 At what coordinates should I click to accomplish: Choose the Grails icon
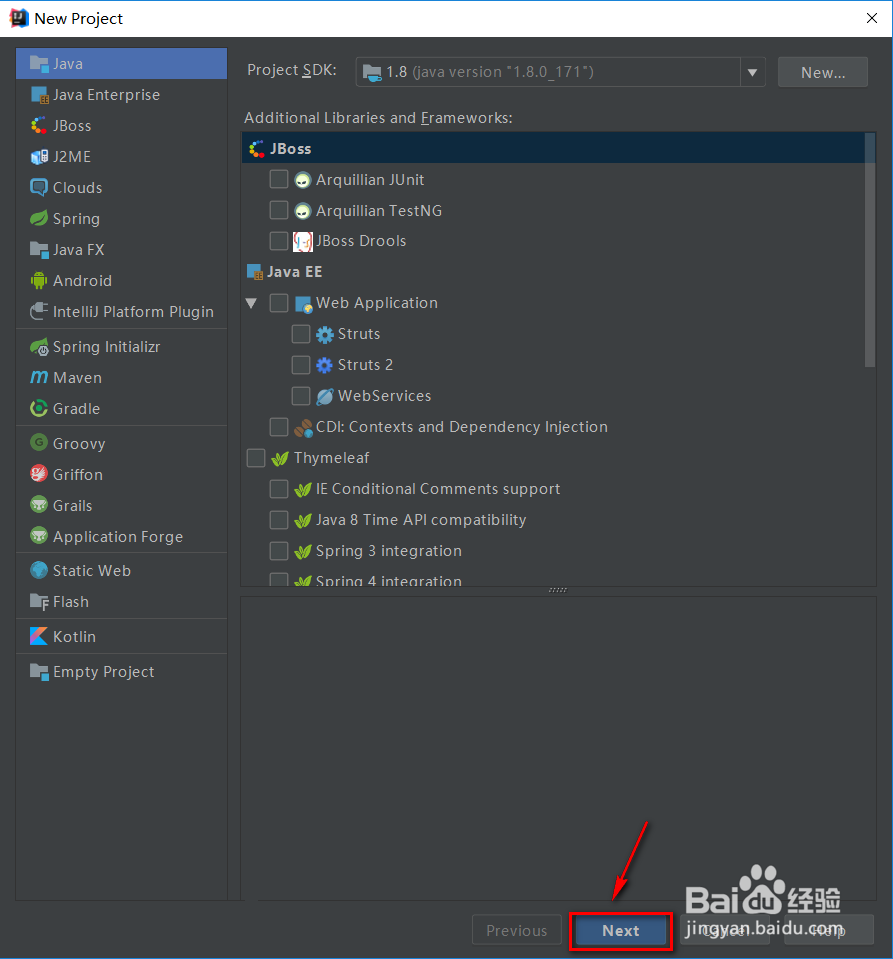click(x=39, y=505)
